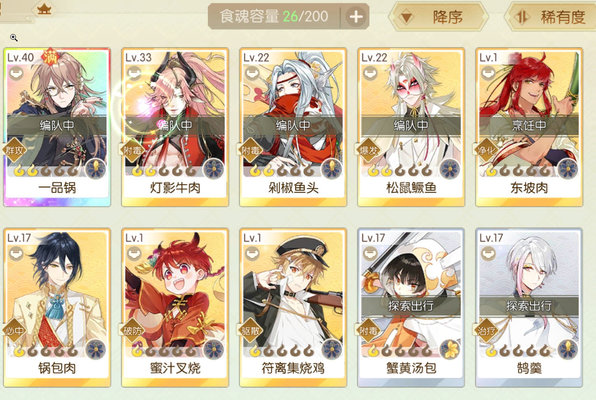Click the gold flower emblem on 蟹黄汤包
Viewport: 596px width, 400px height.
pos(450,349)
